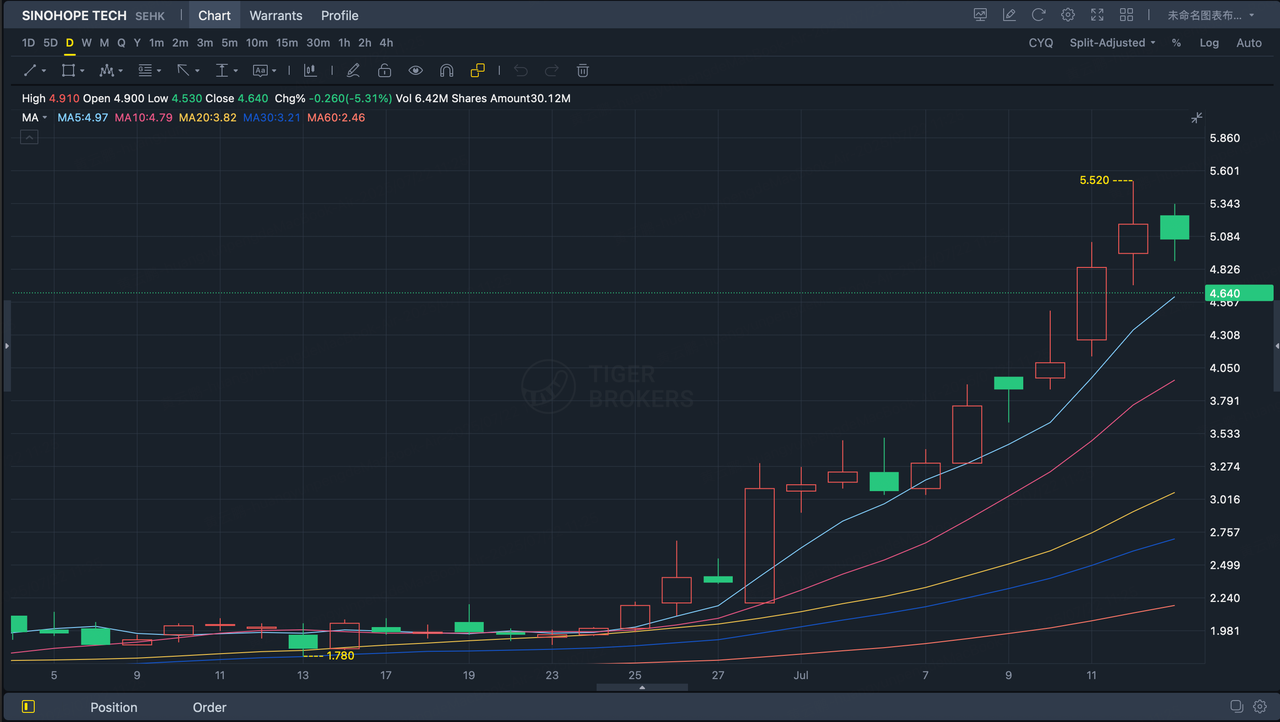The height and width of the screenshot is (722, 1280).
Task: Undo the last drawing action
Action: pyautogui.click(x=520, y=71)
